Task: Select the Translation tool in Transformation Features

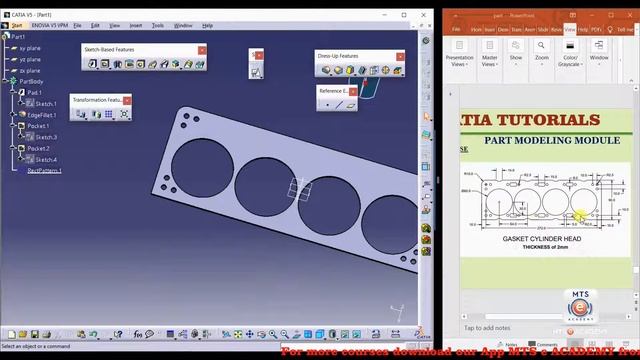Action: point(81,114)
